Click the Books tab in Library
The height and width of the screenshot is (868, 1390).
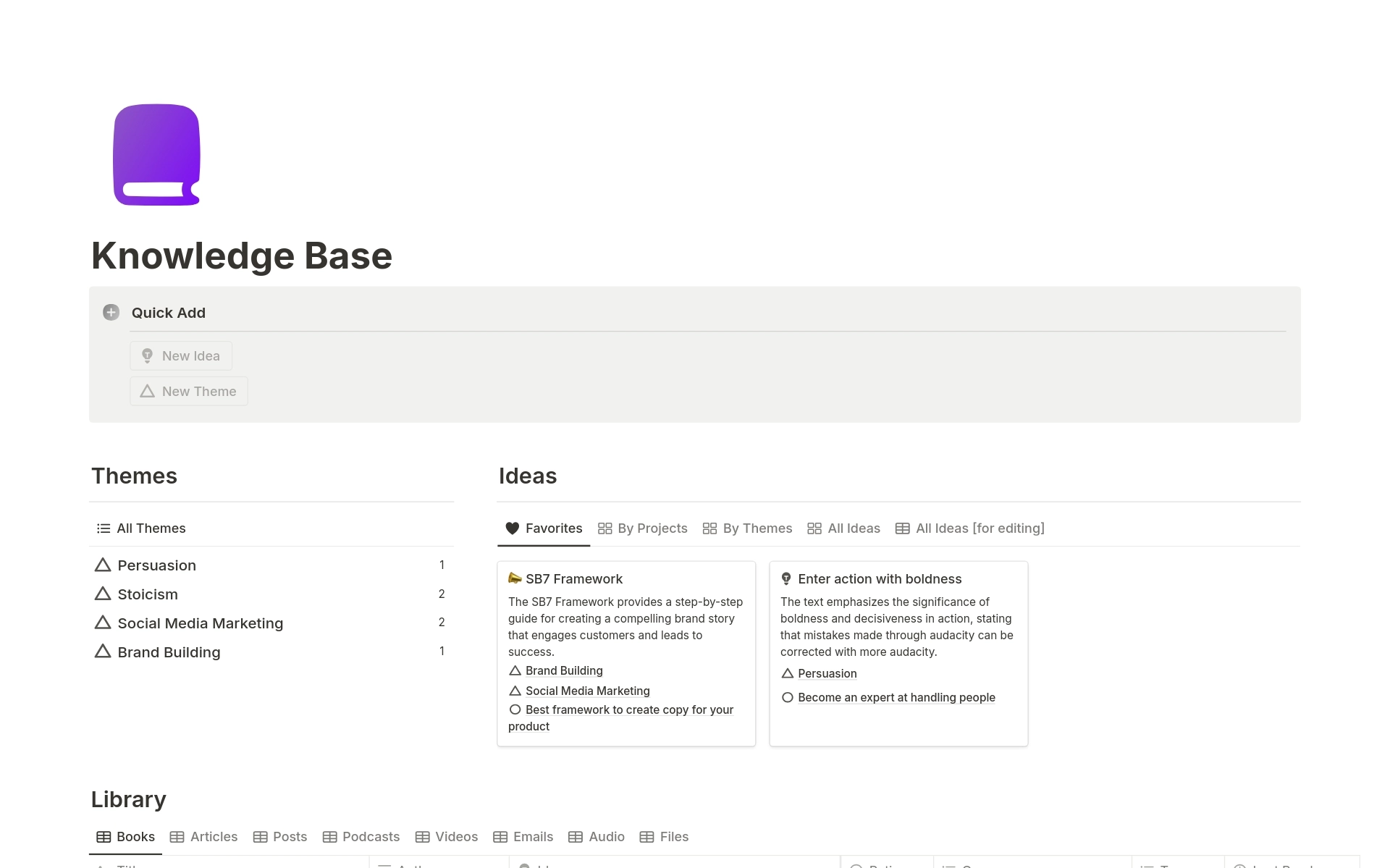point(125,836)
